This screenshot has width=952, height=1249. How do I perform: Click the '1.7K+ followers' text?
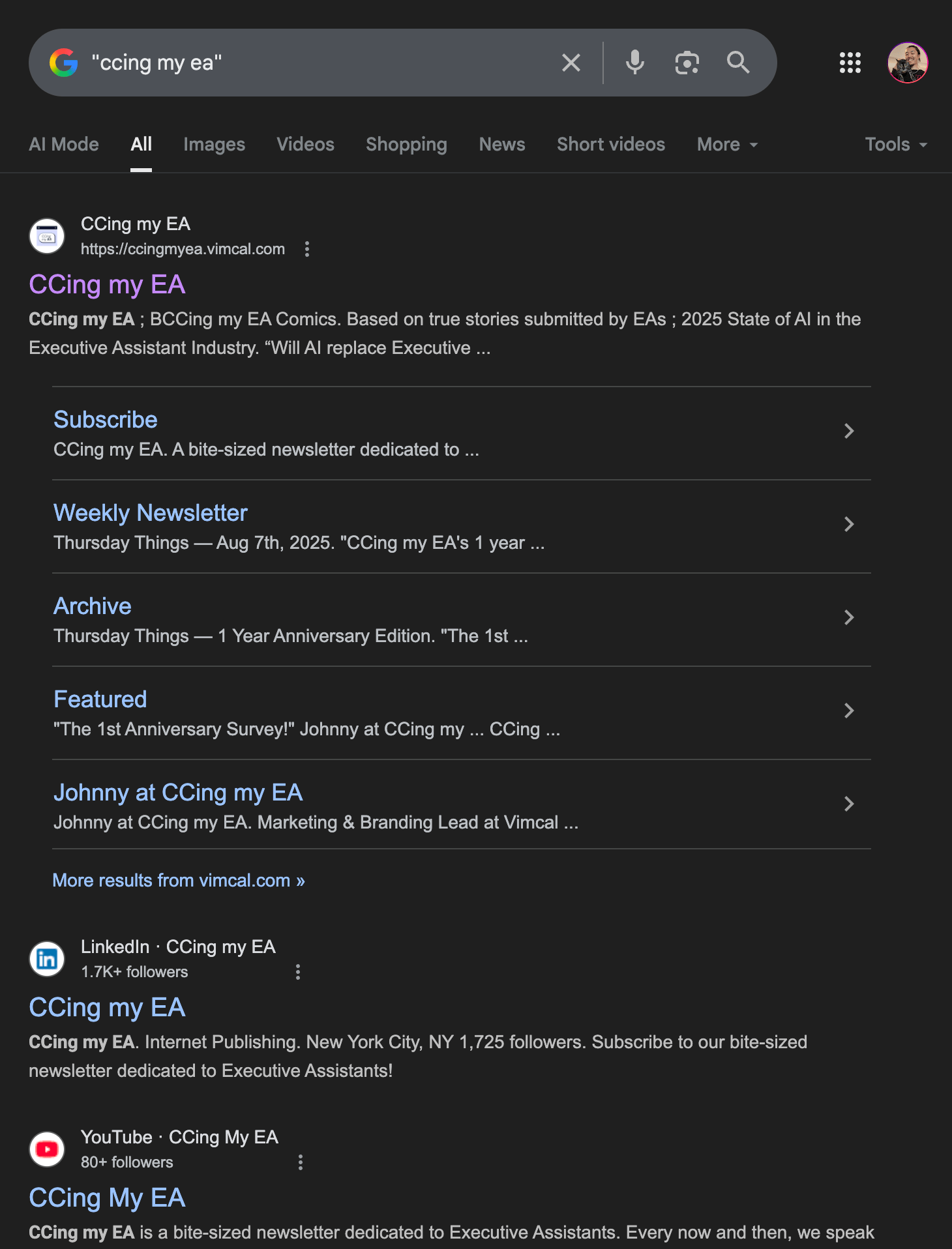pyautogui.click(x=134, y=972)
